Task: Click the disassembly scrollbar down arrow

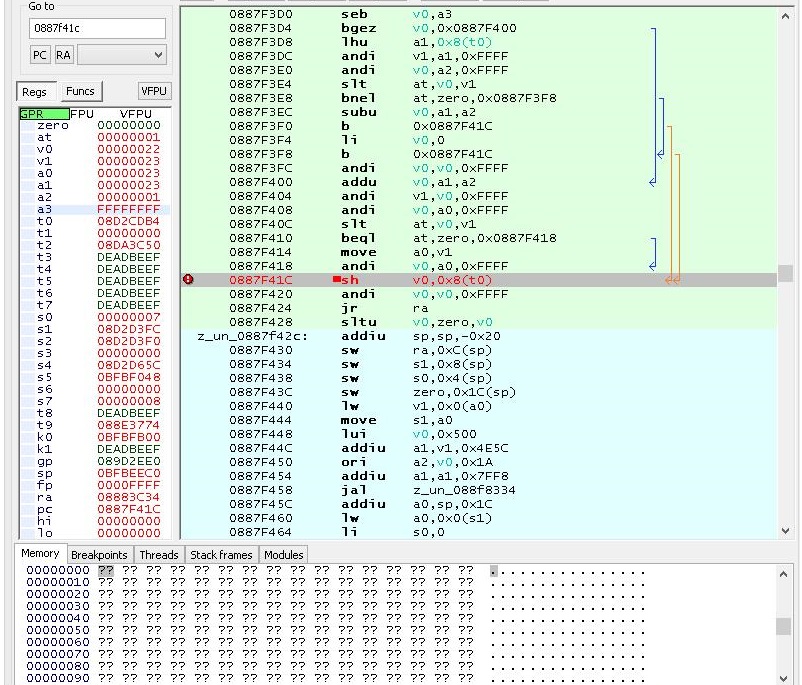Action: tap(786, 531)
